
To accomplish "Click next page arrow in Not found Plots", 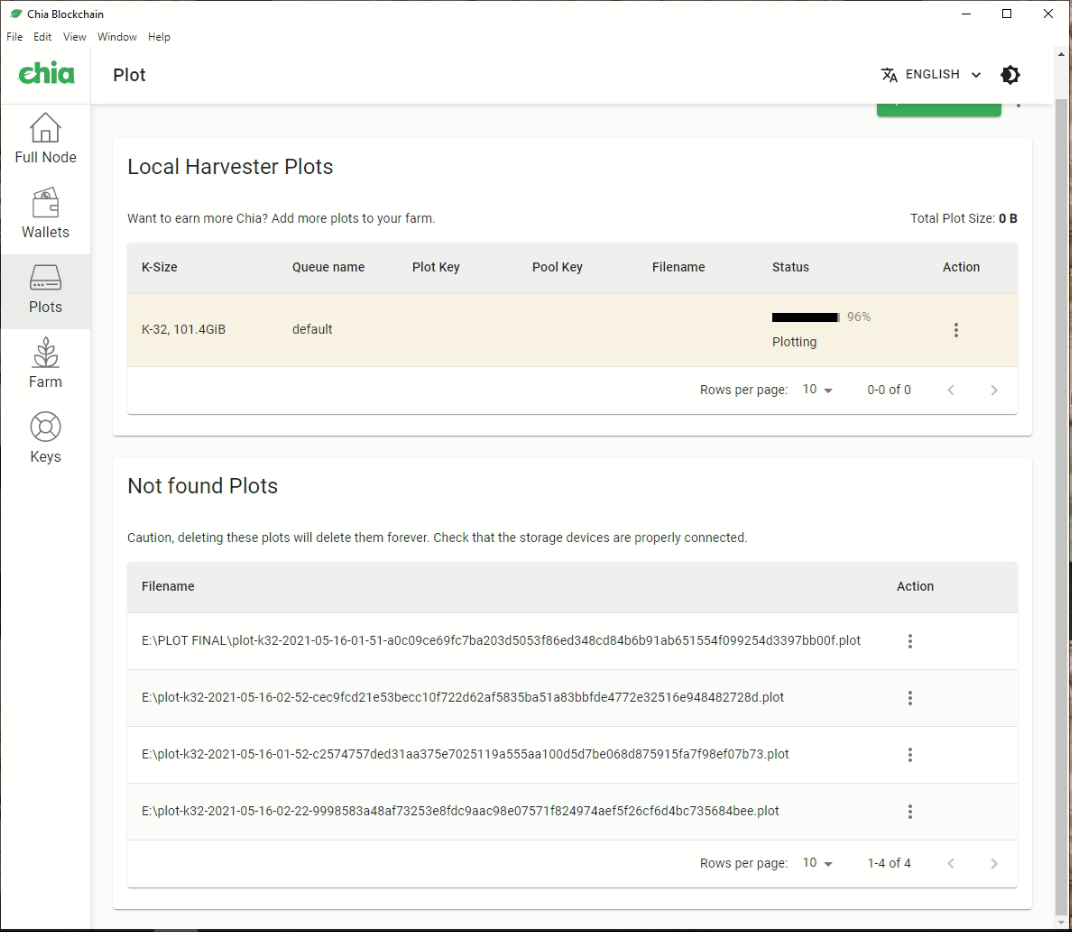I will click(994, 863).
